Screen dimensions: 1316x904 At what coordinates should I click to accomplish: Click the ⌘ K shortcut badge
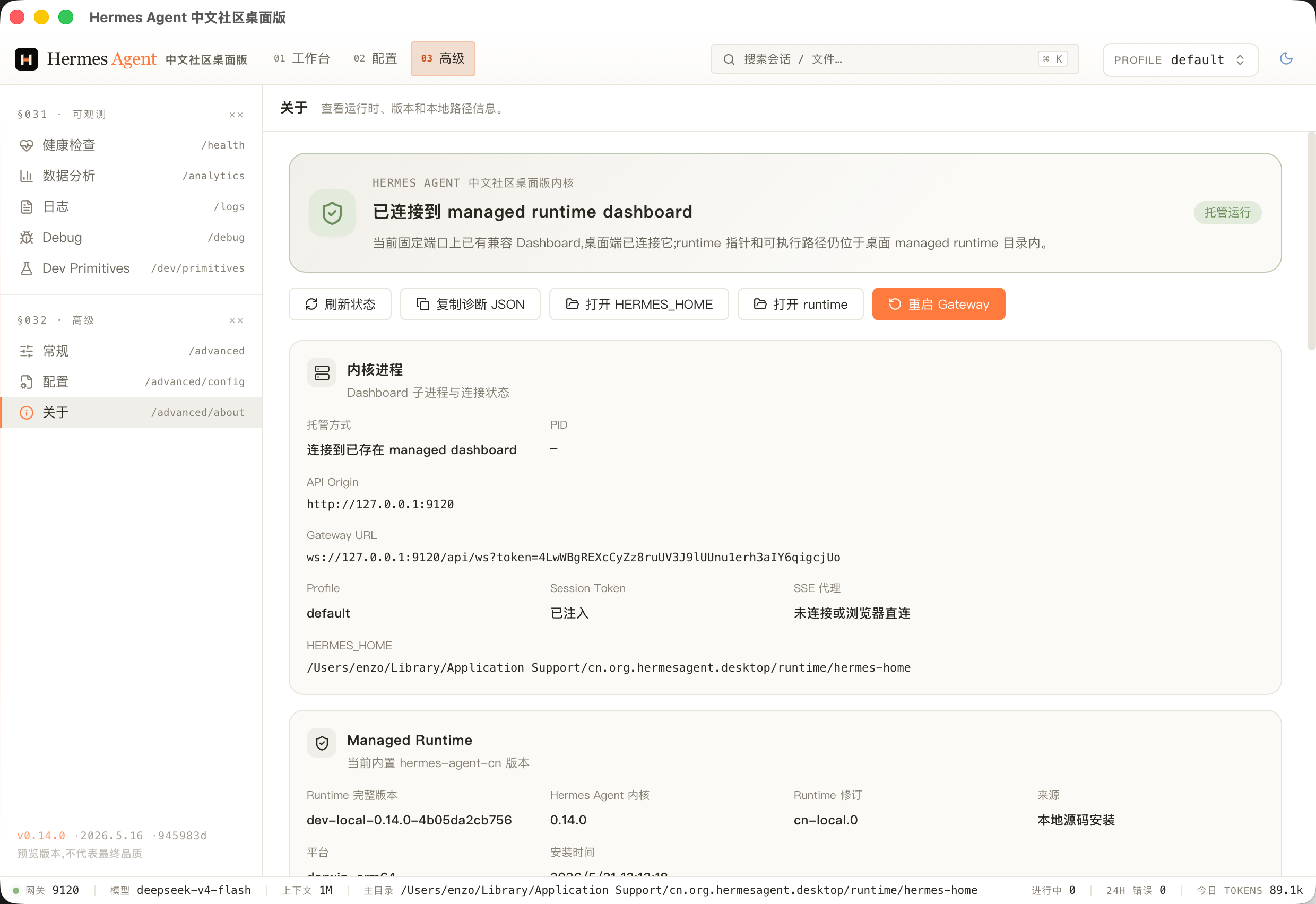tap(1053, 59)
